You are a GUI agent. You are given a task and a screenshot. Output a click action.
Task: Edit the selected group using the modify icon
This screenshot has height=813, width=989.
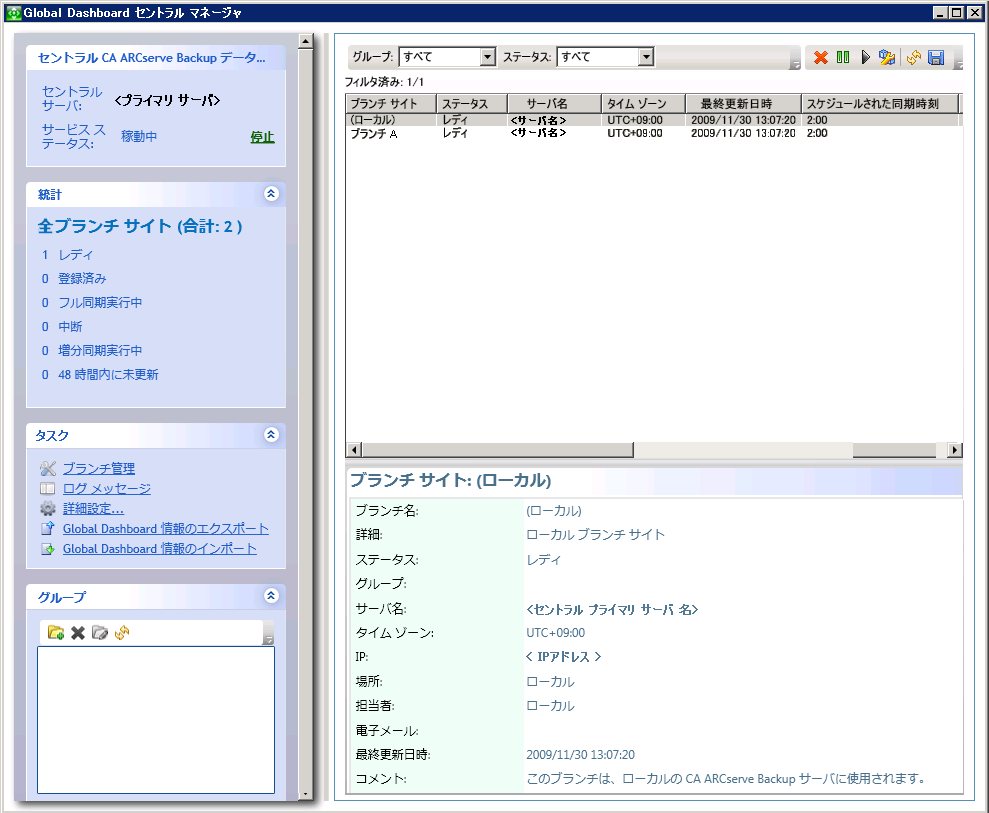(x=97, y=631)
